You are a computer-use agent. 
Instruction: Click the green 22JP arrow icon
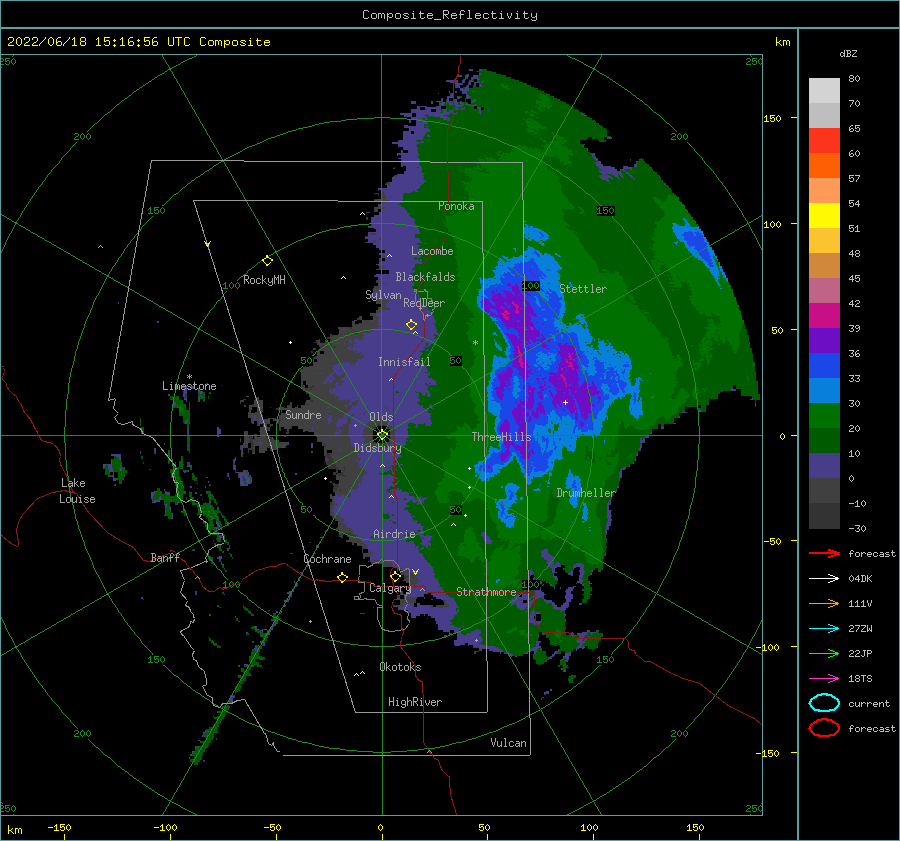(824, 653)
